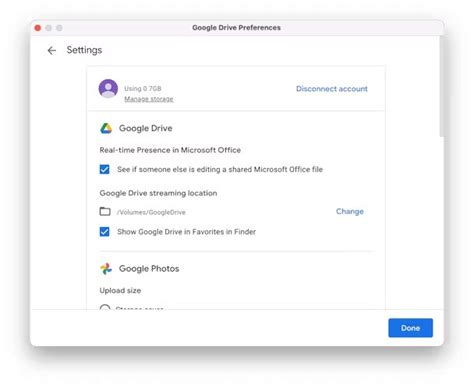
Task: Click the Google Drive triangle logo
Action: point(106,128)
